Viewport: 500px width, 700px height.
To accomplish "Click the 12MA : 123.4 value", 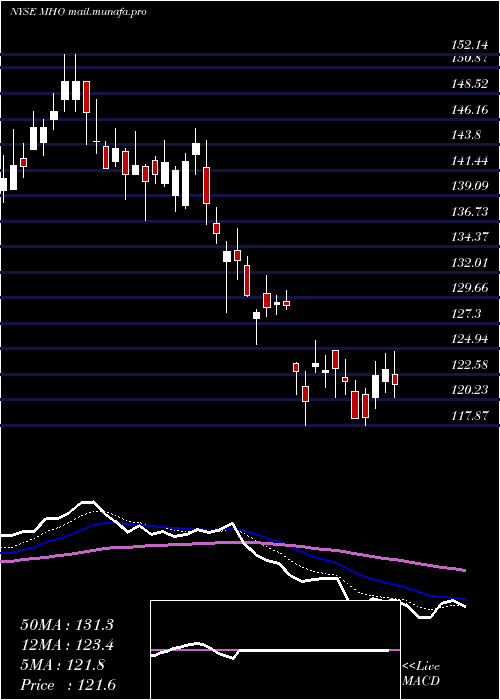I will click(x=67, y=646).
